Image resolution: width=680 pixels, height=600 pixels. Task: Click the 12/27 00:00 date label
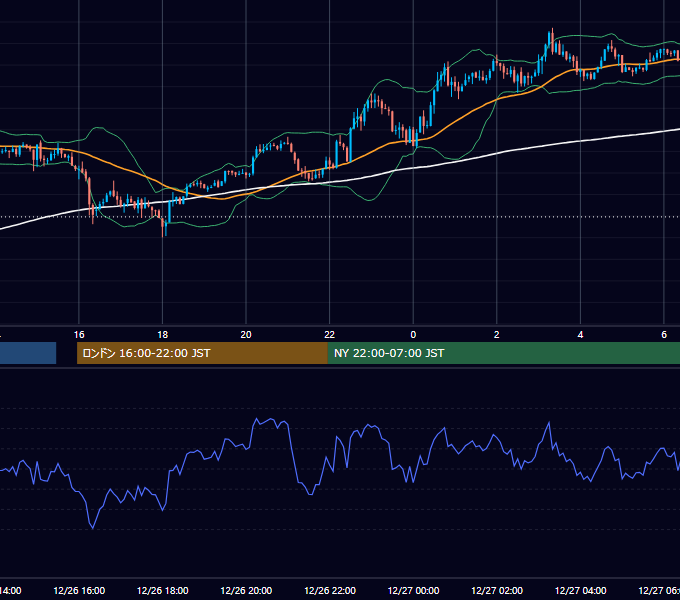(413, 590)
